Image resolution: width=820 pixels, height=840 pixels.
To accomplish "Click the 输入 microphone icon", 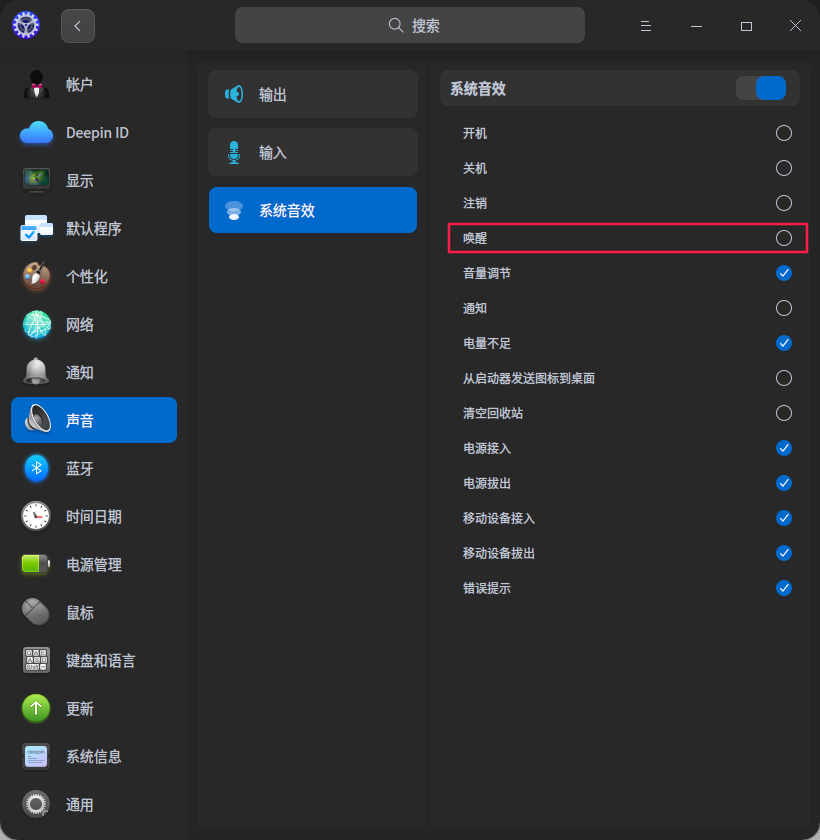I will click(234, 153).
